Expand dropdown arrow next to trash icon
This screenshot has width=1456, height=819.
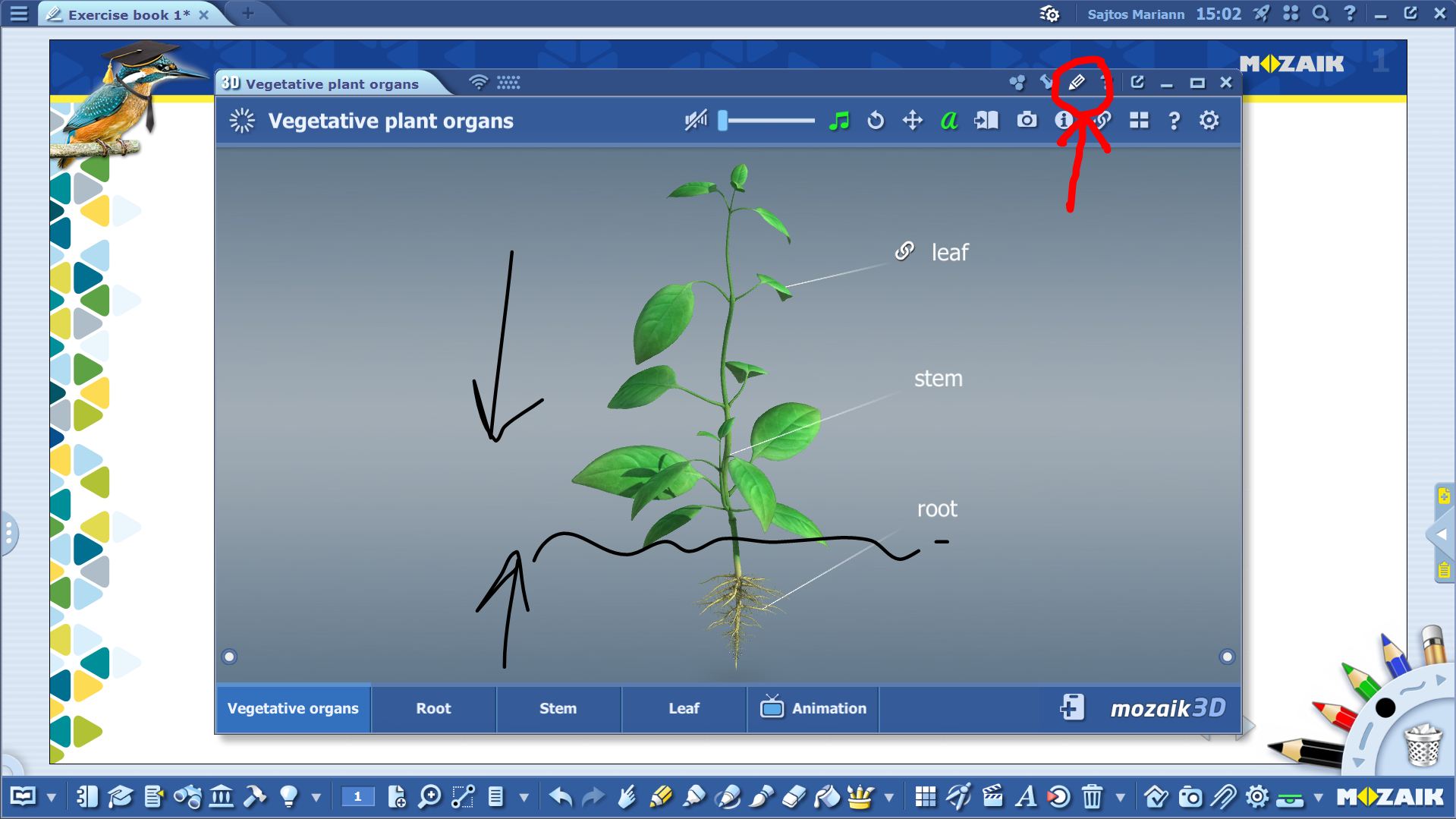(x=1120, y=797)
